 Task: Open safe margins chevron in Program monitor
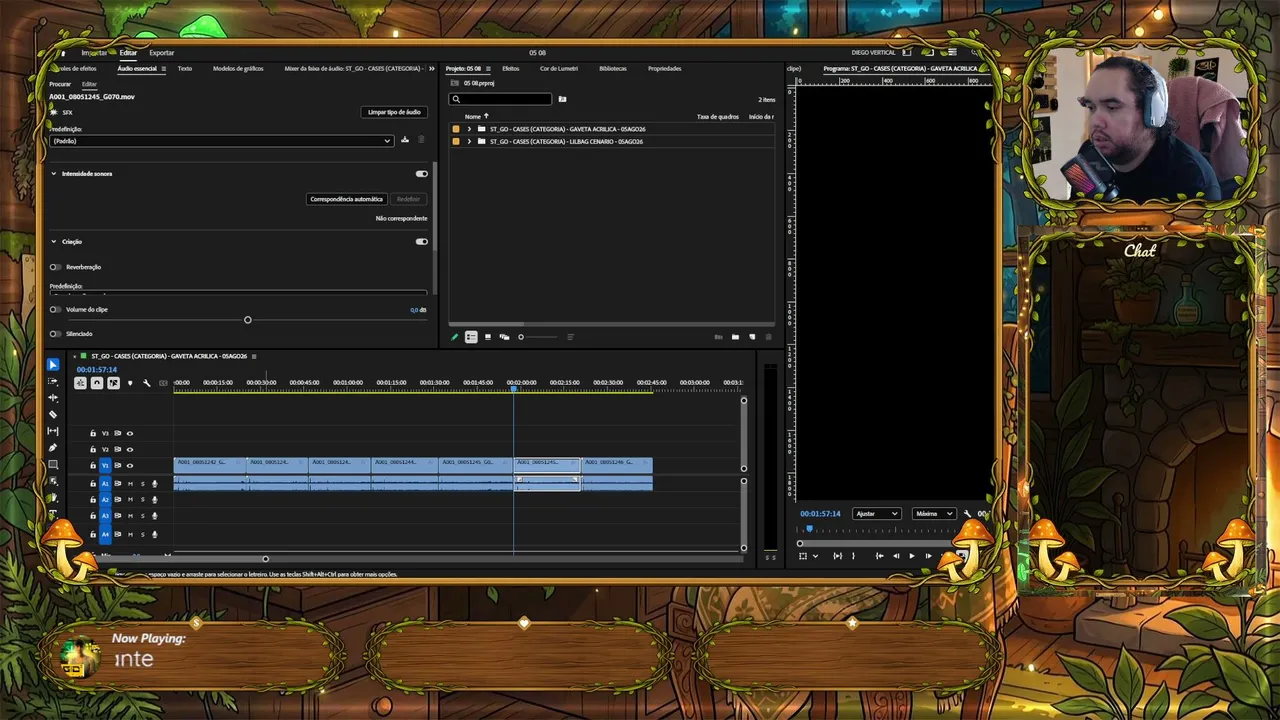815,556
